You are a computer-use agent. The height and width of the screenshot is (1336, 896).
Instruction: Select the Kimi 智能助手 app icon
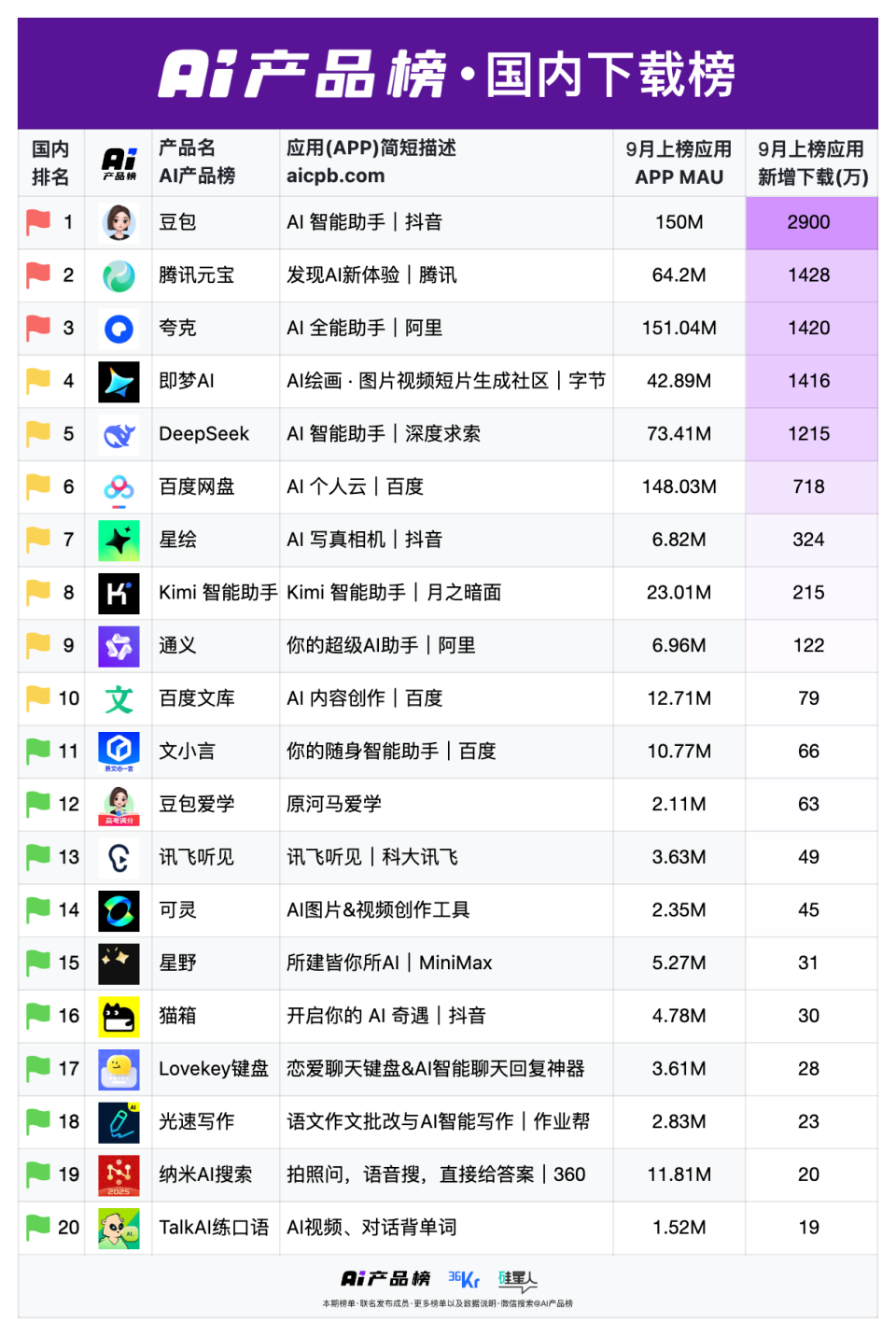click(x=119, y=594)
